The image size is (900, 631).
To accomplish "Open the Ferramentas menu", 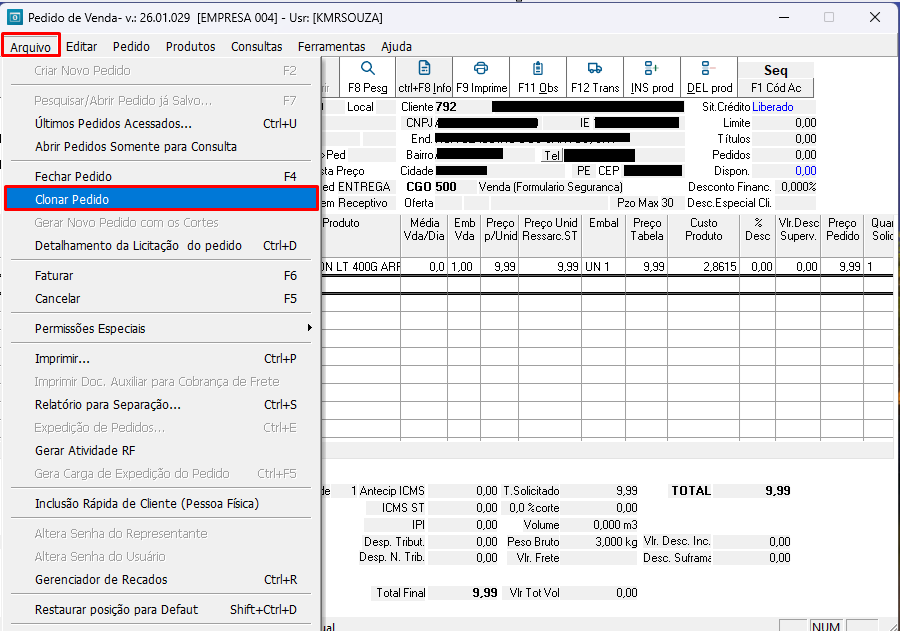I will (331, 47).
